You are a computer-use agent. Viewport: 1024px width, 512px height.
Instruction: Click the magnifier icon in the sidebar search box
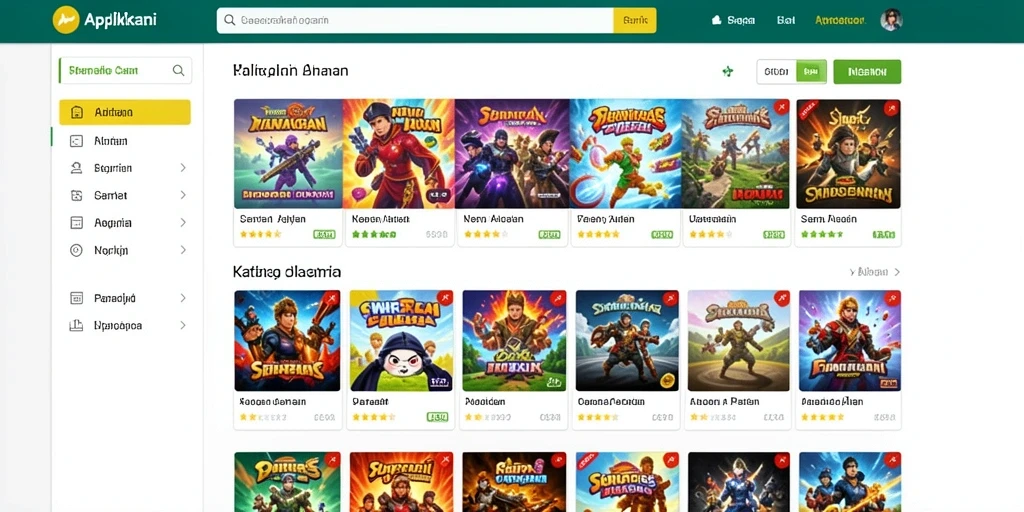(x=178, y=71)
